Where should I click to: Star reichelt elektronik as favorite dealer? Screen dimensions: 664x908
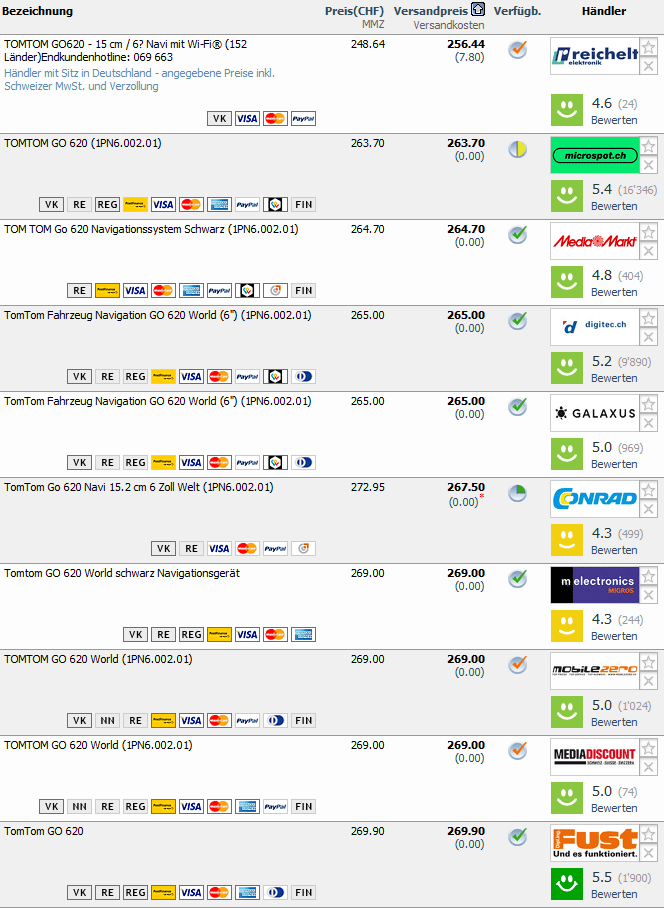point(649,46)
